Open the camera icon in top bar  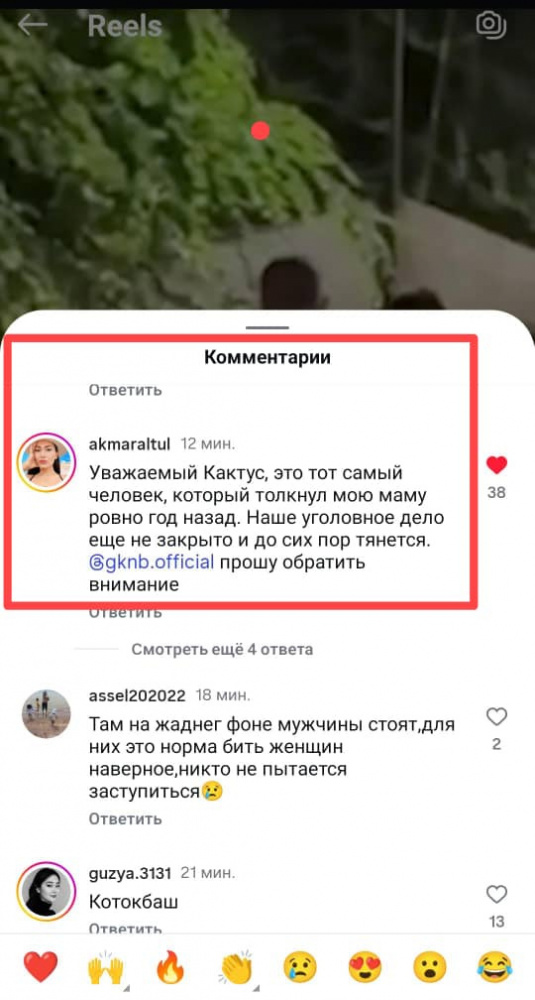pyautogui.click(x=491, y=26)
